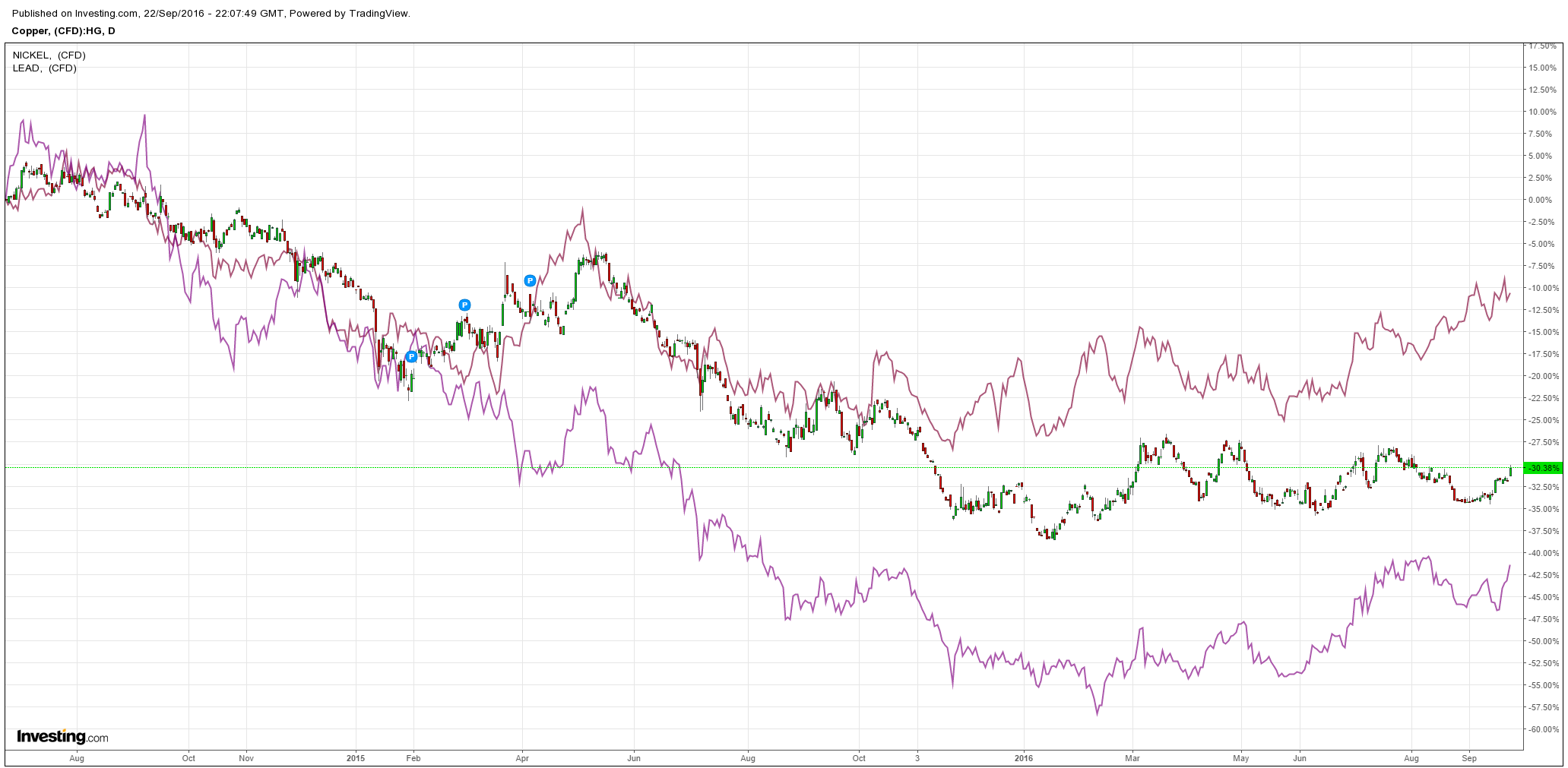Click the middle blue P marker near -12.50% level
1568x768 pixels.
464,305
